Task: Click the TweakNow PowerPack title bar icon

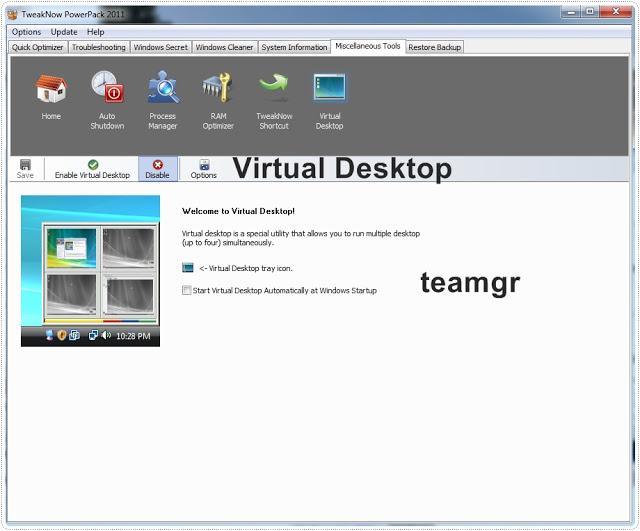Action: click(x=12, y=14)
